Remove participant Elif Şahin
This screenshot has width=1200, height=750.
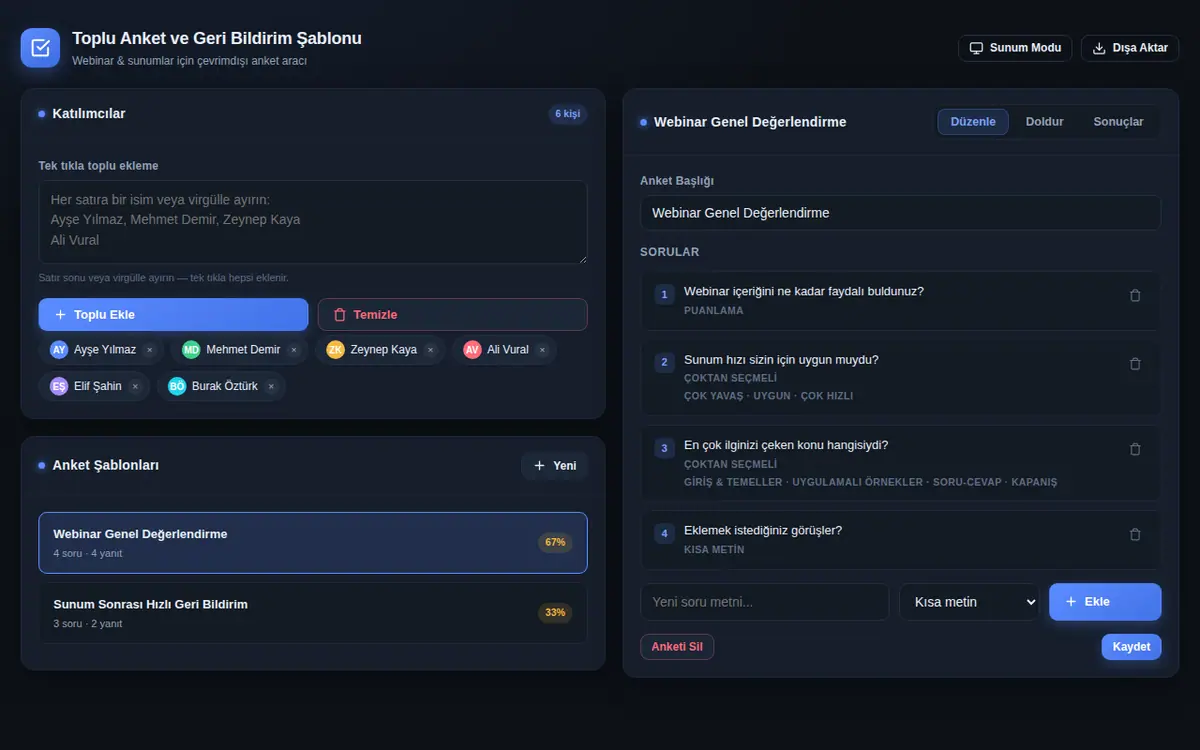coord(135,386)
